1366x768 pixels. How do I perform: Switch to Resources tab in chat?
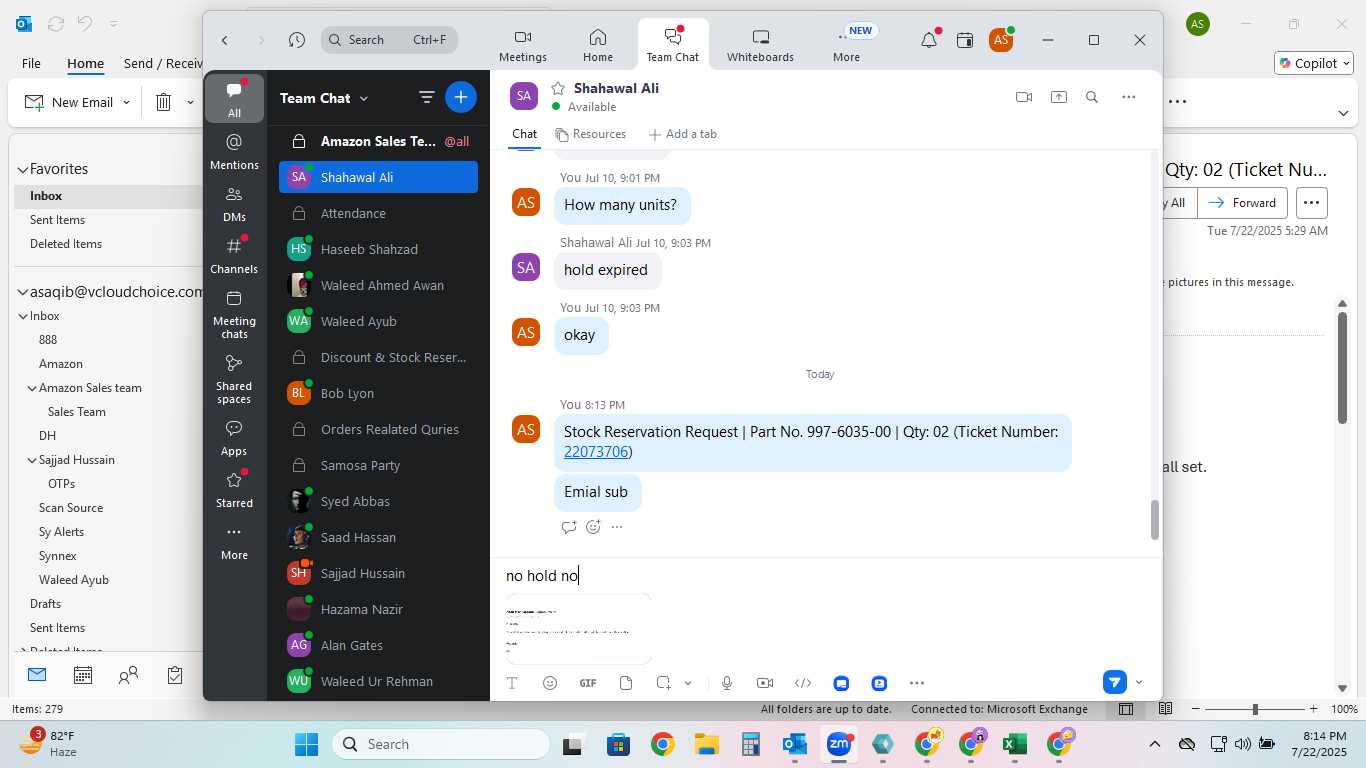[591, 134]
